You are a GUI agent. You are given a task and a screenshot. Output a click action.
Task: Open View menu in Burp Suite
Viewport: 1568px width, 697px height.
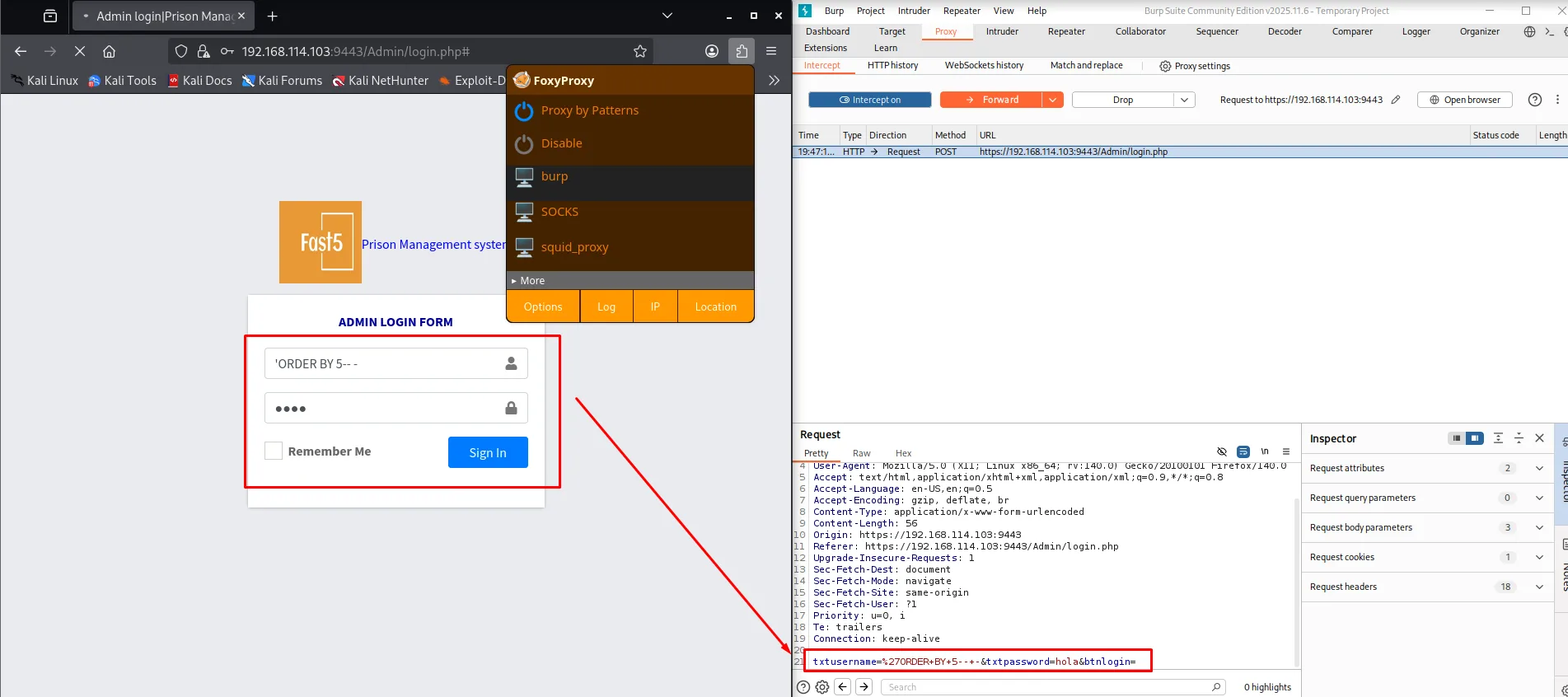pyautogui.click(x=1004, y=11)
